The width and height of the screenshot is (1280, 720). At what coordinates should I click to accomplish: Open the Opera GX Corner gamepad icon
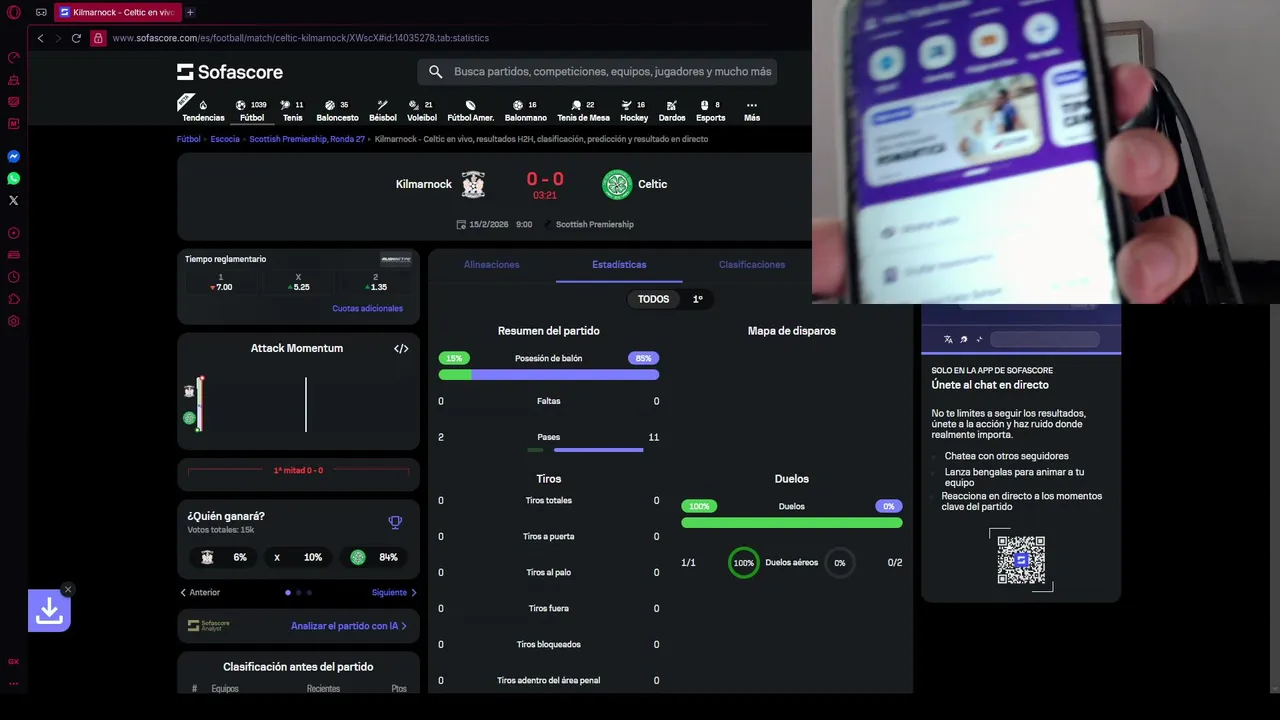(41, 12)
